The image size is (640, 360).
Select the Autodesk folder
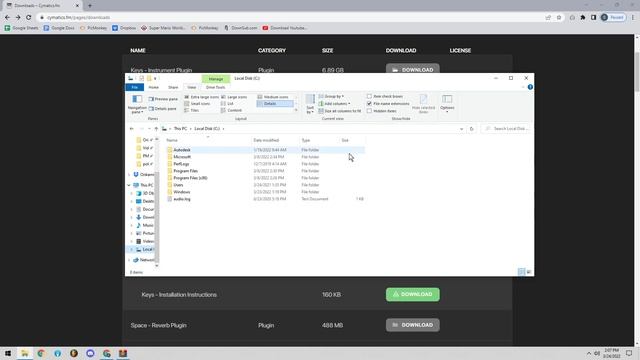[182, 150]
